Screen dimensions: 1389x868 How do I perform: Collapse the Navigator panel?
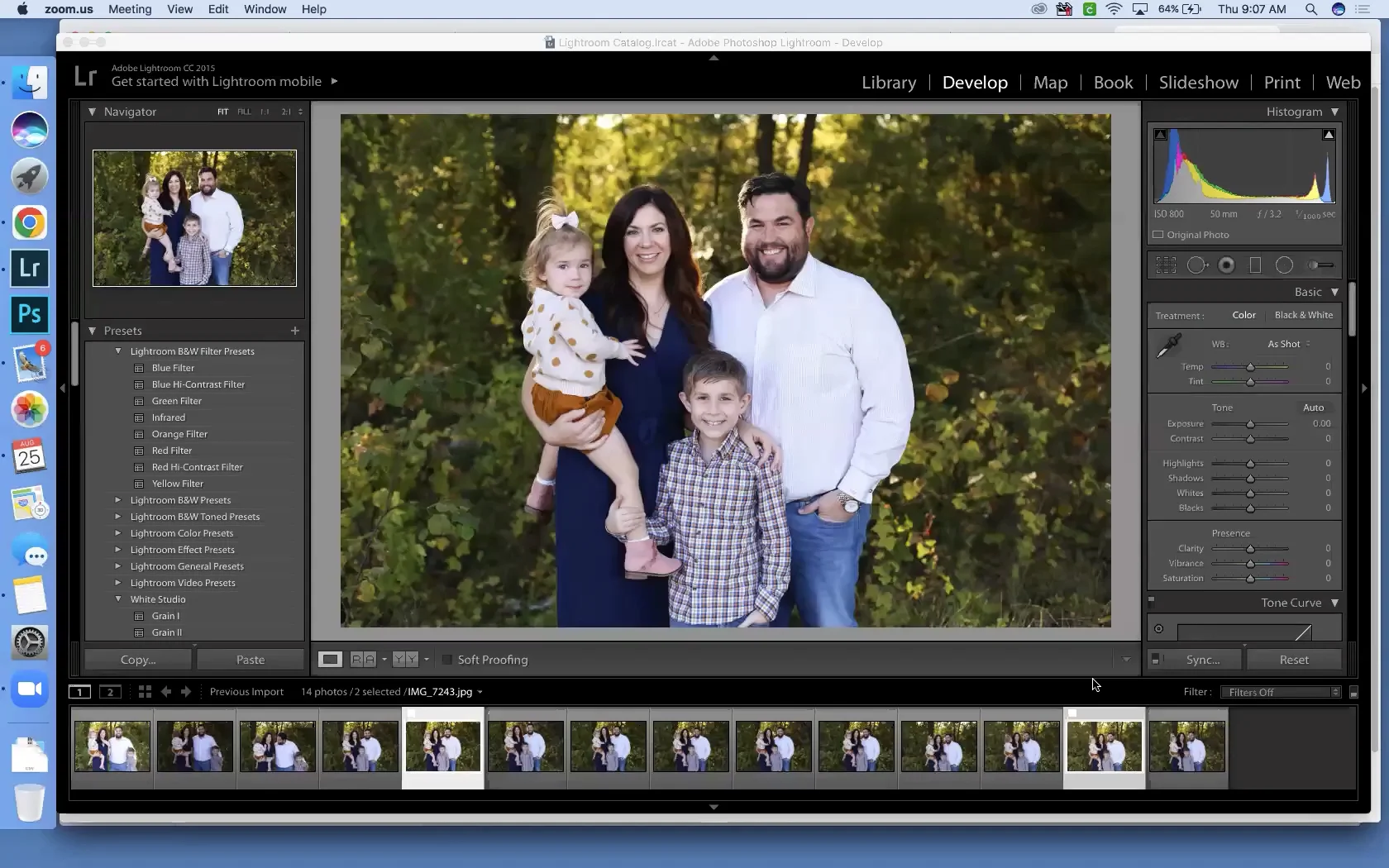point(93,112)
